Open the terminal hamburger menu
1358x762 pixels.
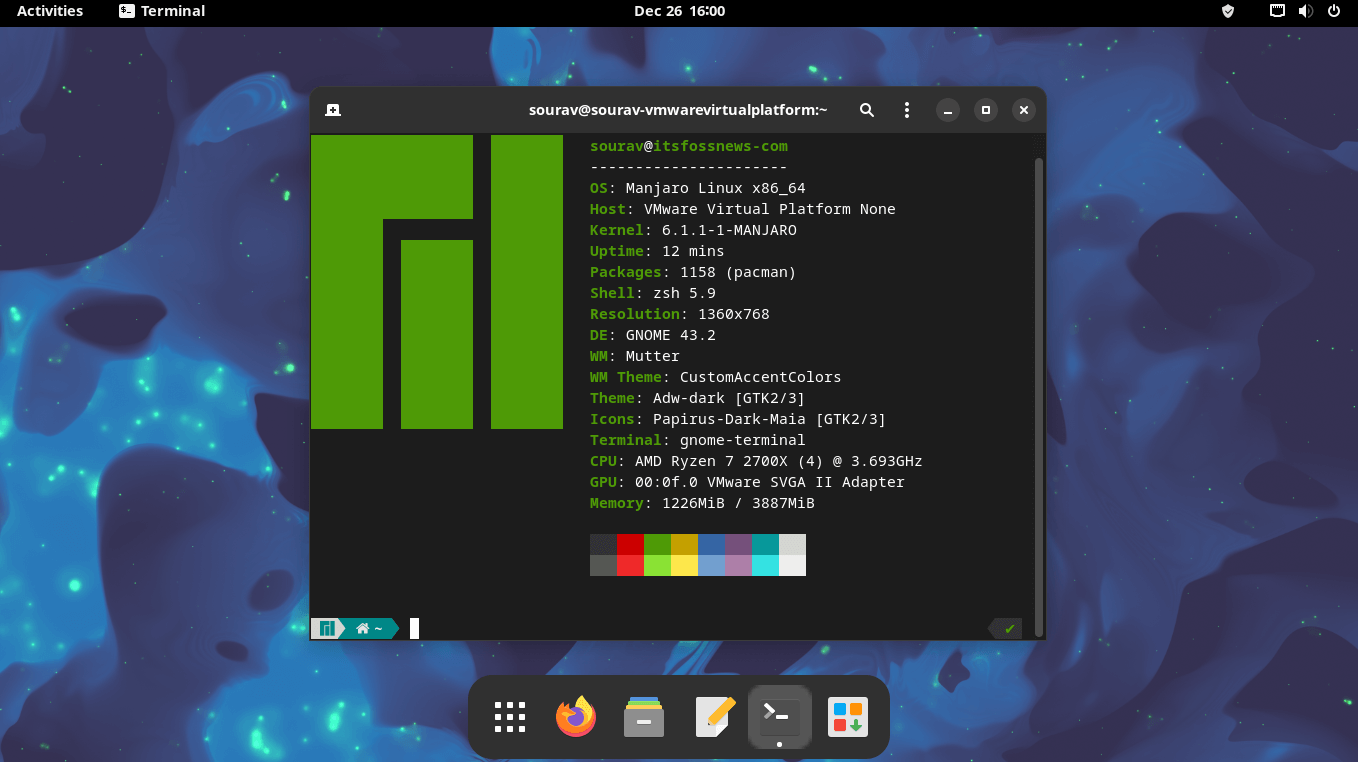point(906,110)
